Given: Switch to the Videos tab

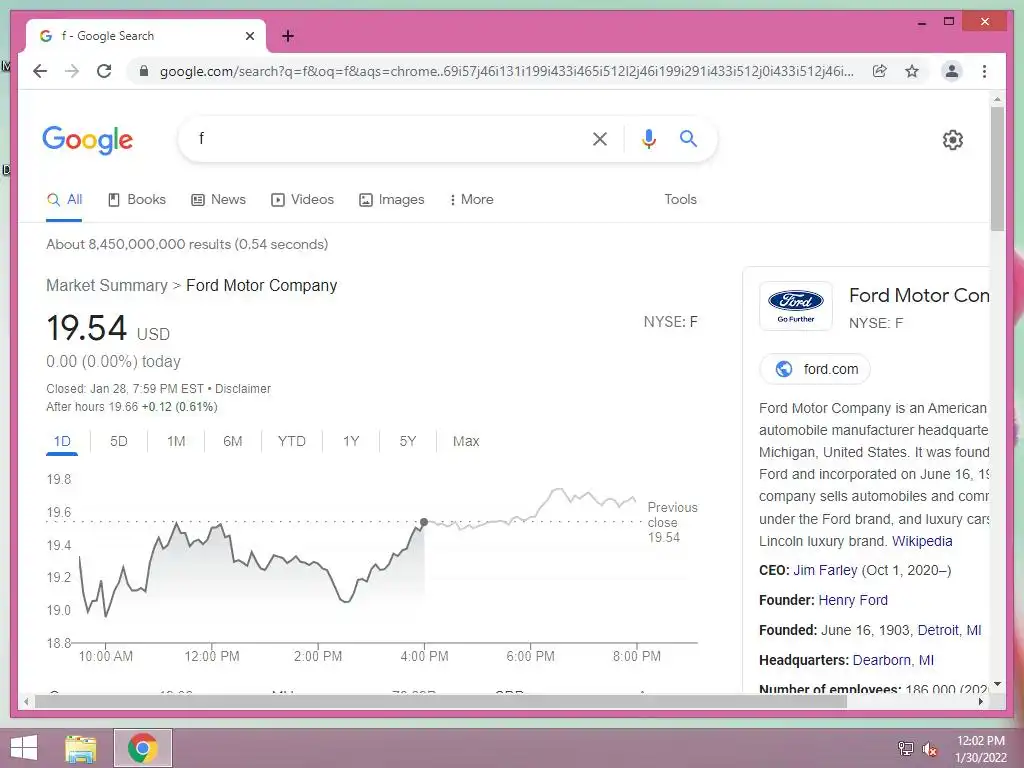Looking at the screenshot, I should click(x=302, y=200).
